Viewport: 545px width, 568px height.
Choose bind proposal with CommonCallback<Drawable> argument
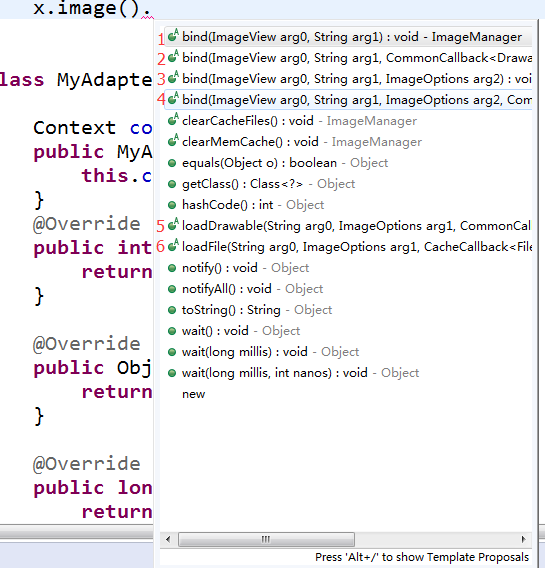pos(349,58)
